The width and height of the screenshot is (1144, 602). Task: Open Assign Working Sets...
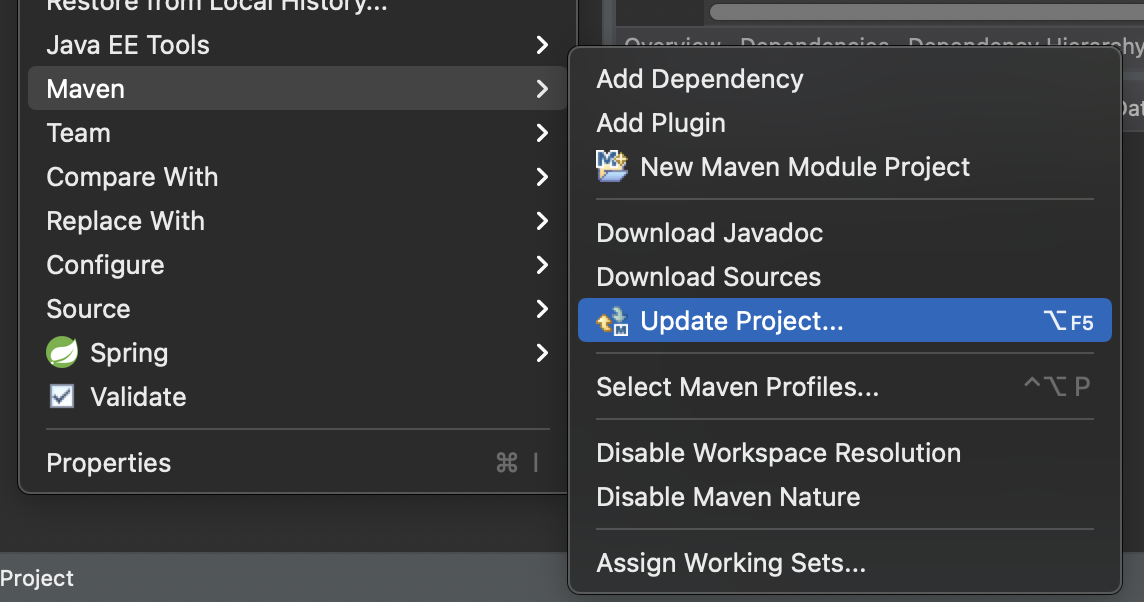point(845,563)
